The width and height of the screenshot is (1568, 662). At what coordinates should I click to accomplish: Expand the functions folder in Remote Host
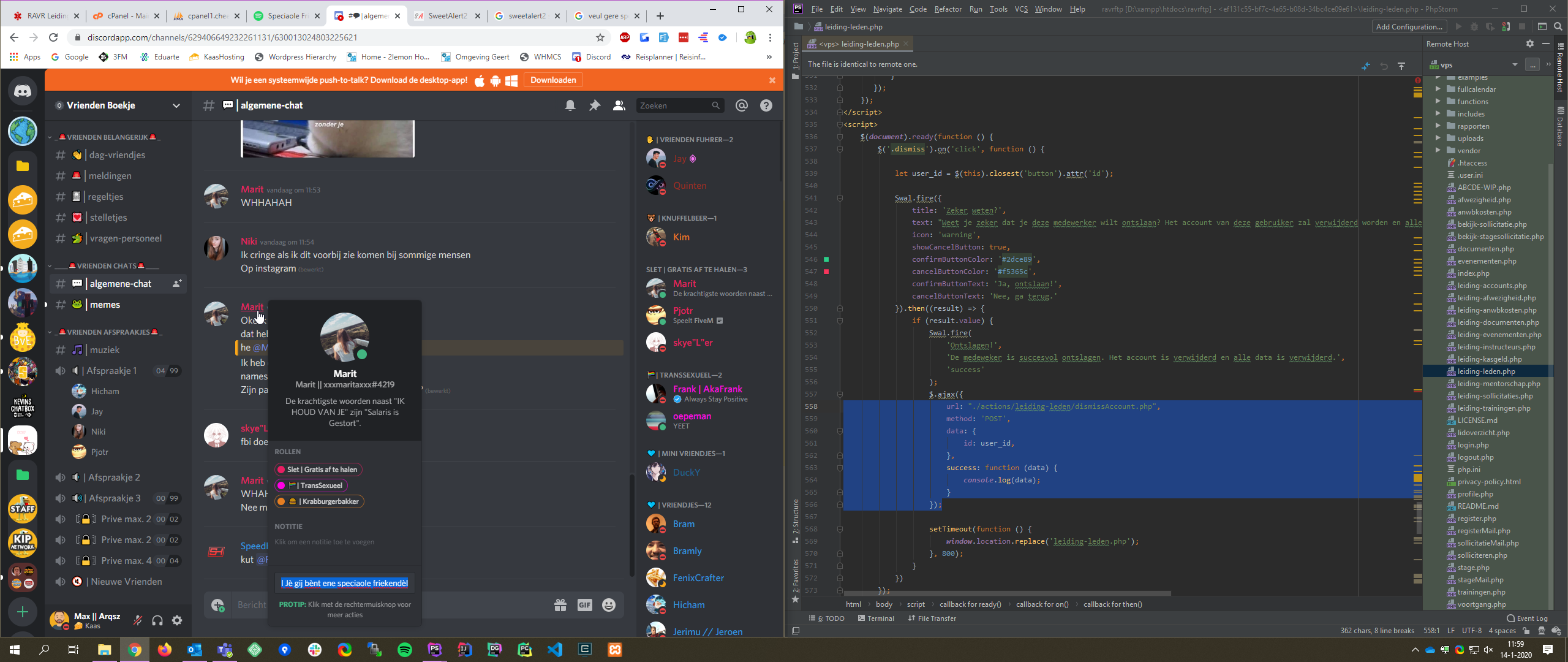click(1438, 102)
